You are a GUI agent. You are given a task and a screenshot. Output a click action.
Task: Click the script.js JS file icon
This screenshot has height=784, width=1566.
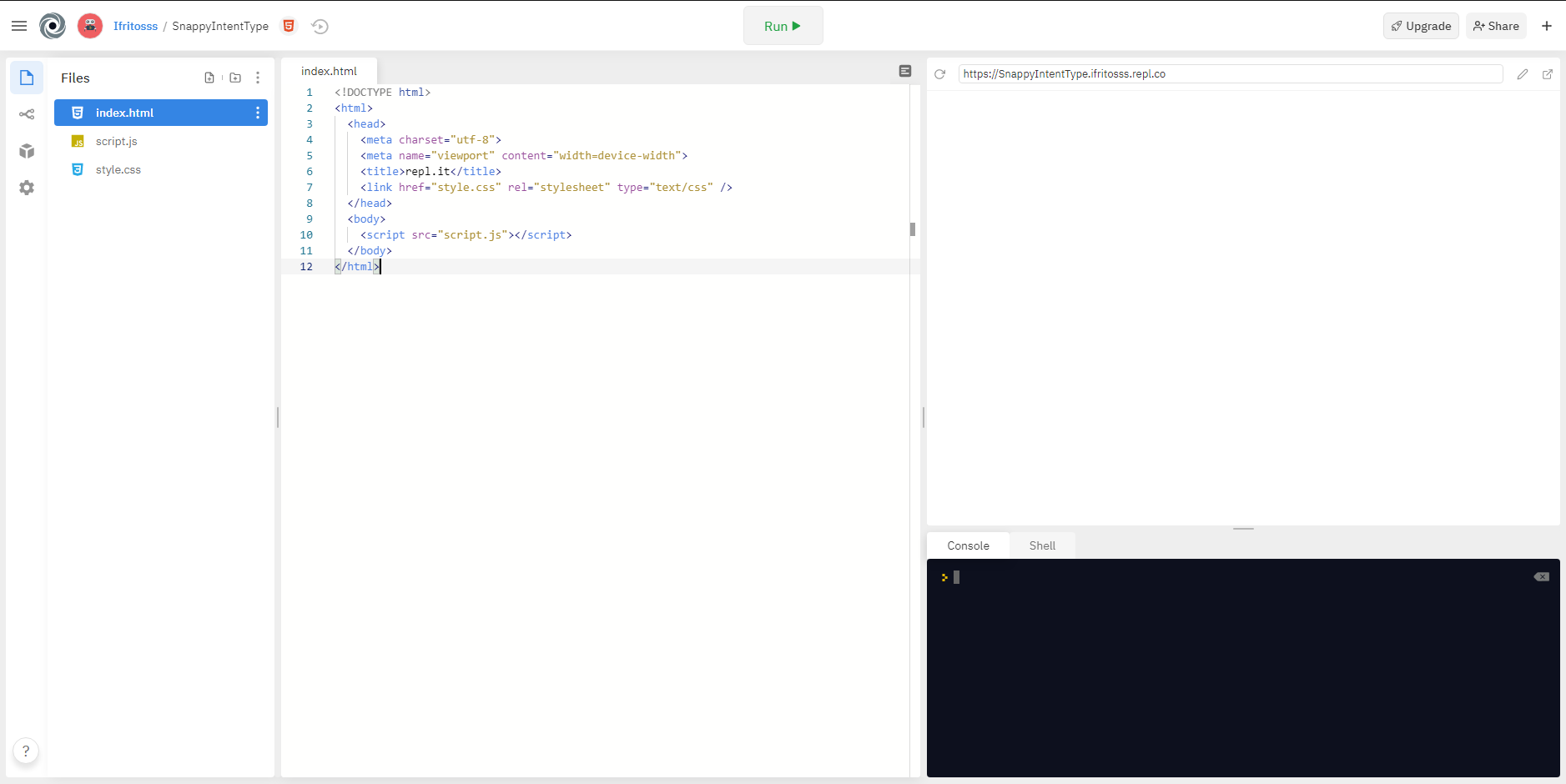coord(78,141)
